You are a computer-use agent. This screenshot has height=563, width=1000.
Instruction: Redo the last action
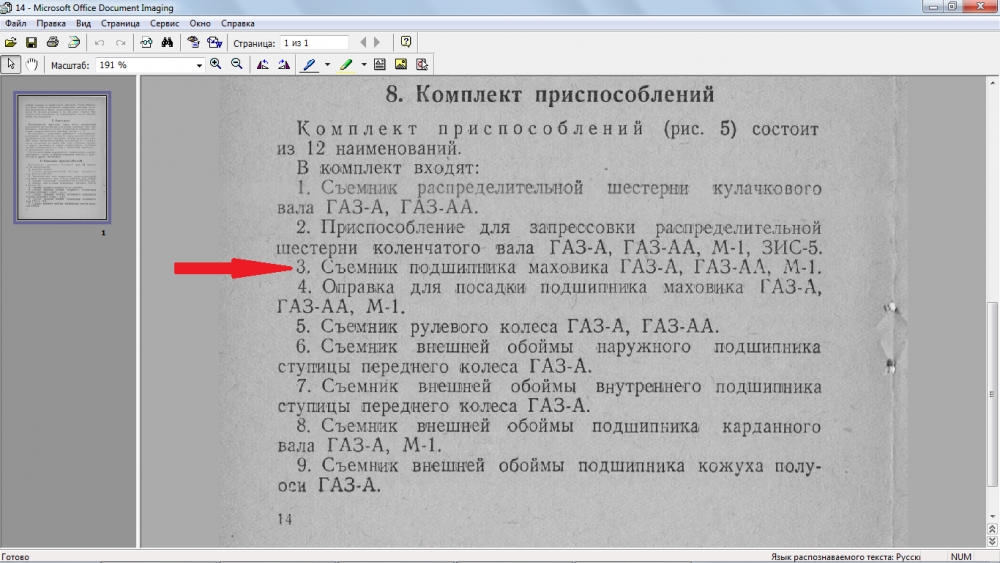(x=121, y=43)
